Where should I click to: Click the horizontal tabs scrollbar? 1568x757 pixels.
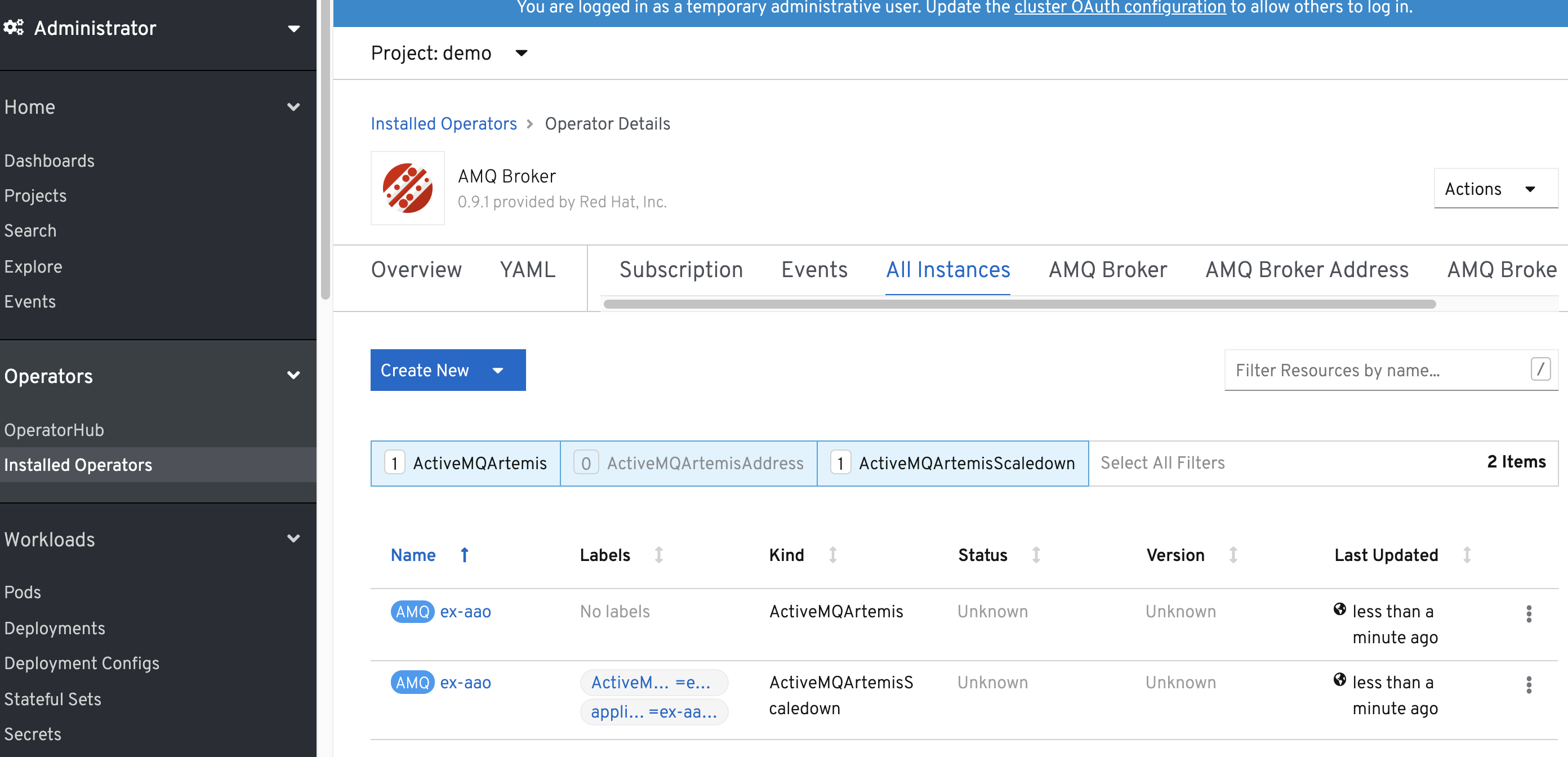click(1019, 304)
